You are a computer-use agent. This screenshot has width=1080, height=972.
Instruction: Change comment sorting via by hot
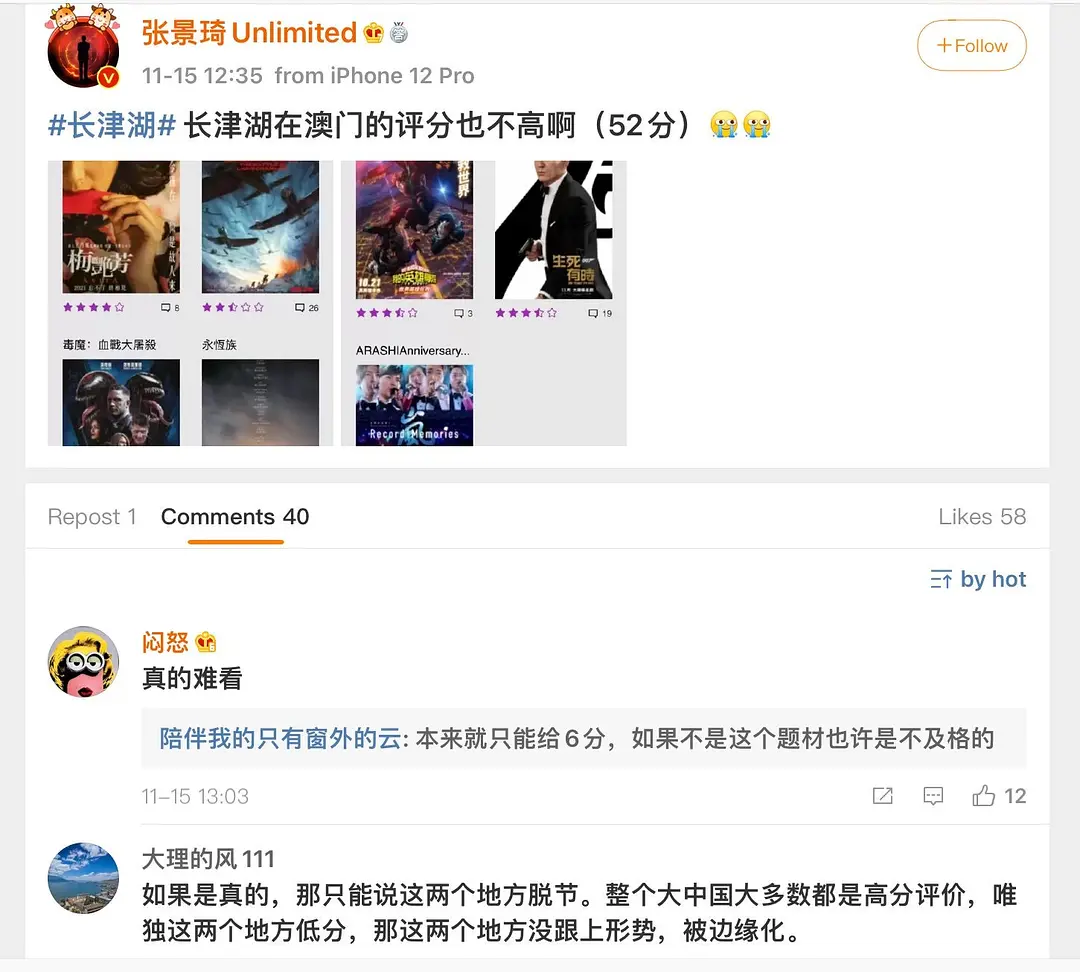tap(978, 579)
